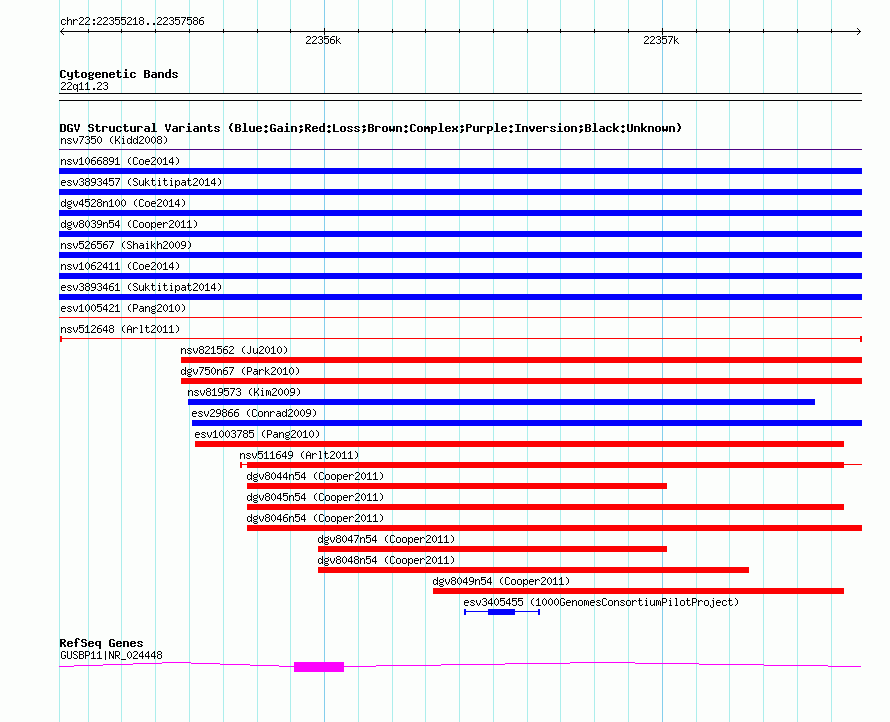Image resolution: width=890 pixels, height=722 pixels.
Task: Click the red bar under dgv8048n54
Action: [x=533, y=570]
